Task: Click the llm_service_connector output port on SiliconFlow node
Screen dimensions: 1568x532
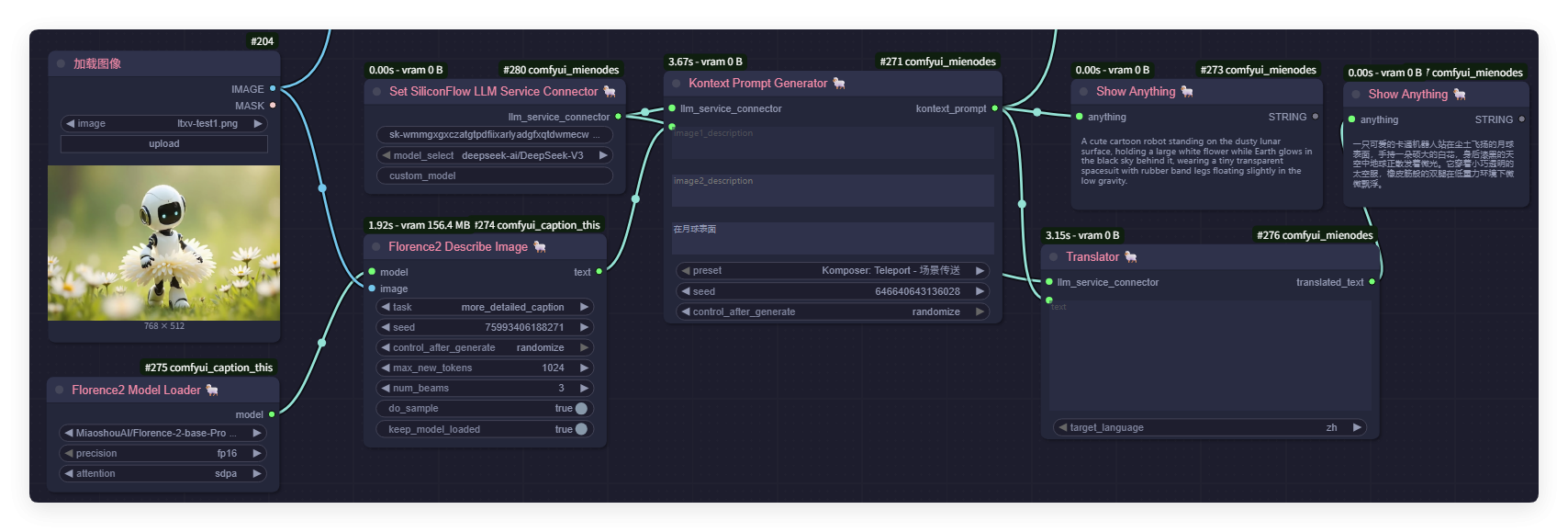Action: click(x=618, y=117)
